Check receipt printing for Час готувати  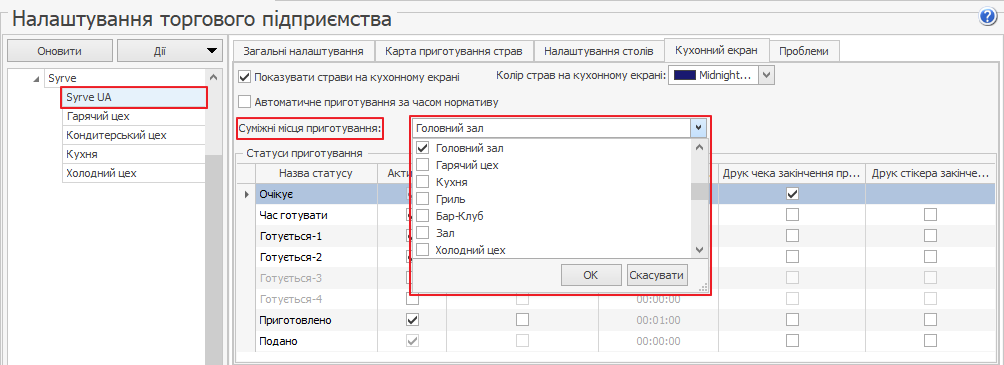point(793,215)
